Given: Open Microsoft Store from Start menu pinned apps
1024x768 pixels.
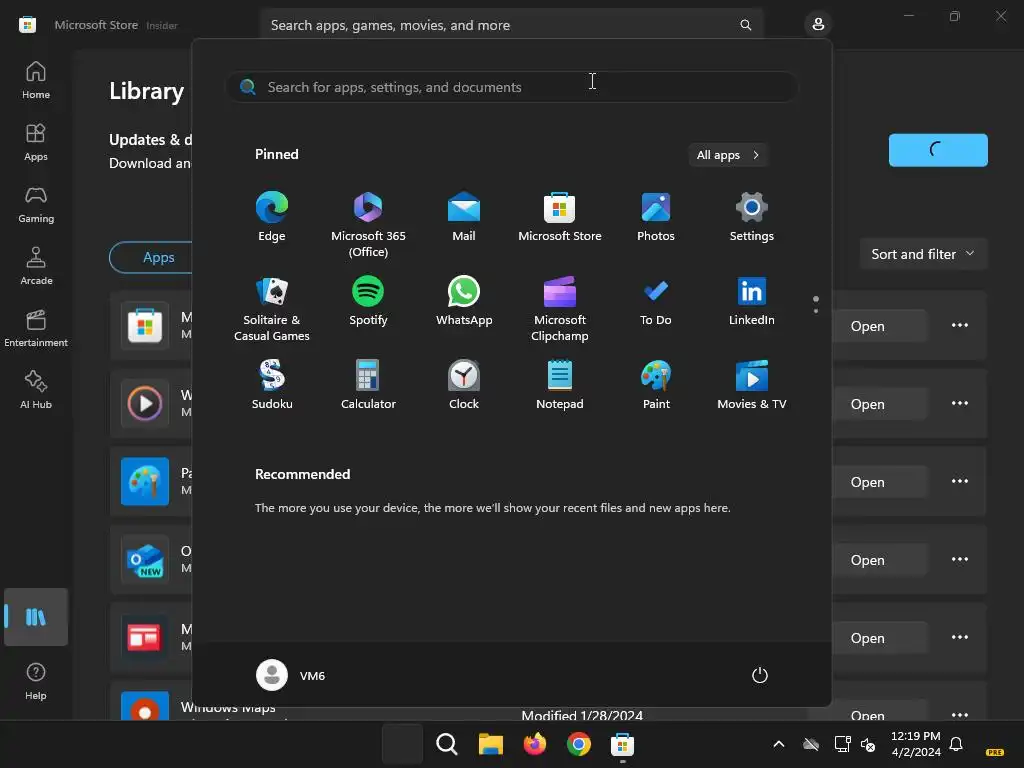Looking at the screenshot, I should (x=560, y=217).
